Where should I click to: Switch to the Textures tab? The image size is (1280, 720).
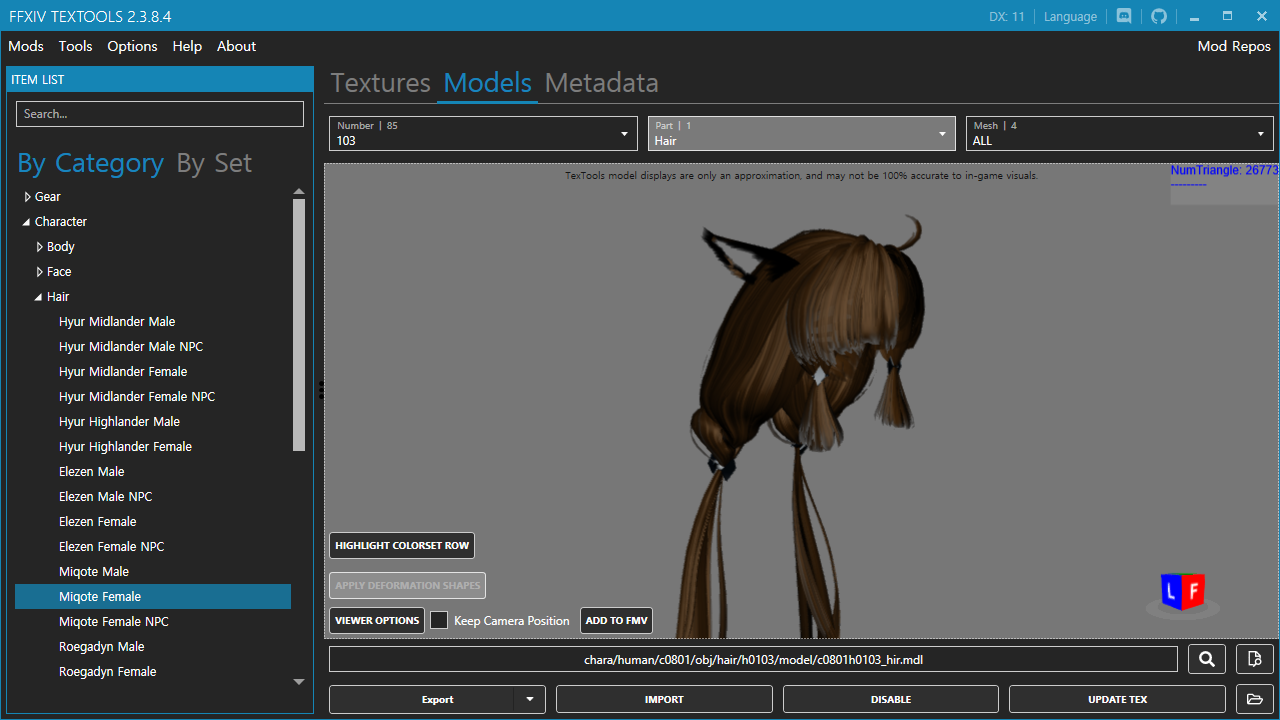tap(381, 83)
